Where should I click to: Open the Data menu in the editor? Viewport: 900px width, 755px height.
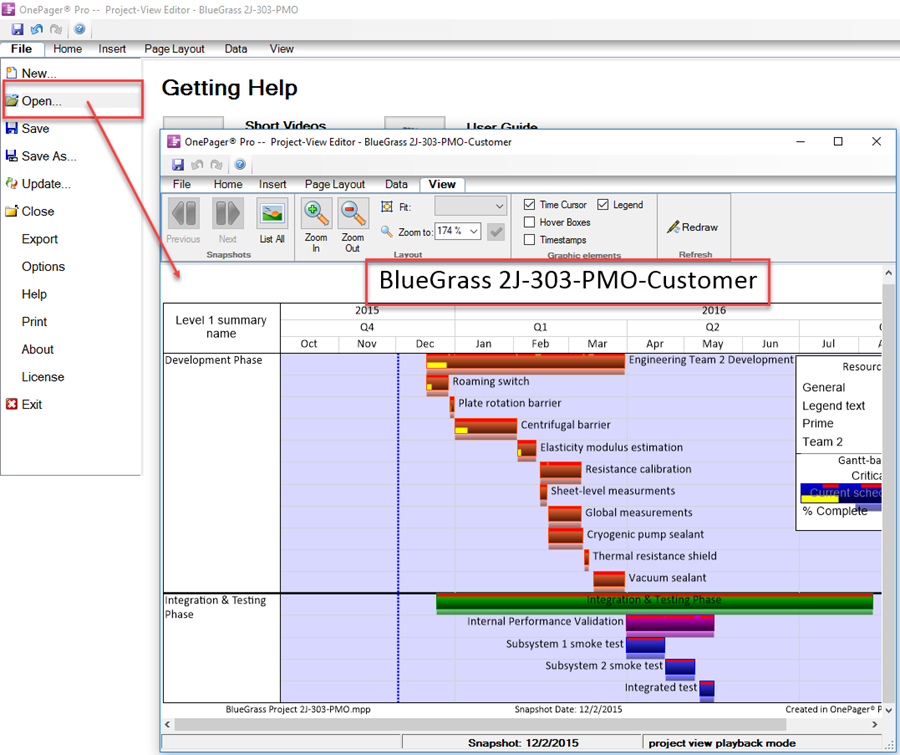pos(396,184)
